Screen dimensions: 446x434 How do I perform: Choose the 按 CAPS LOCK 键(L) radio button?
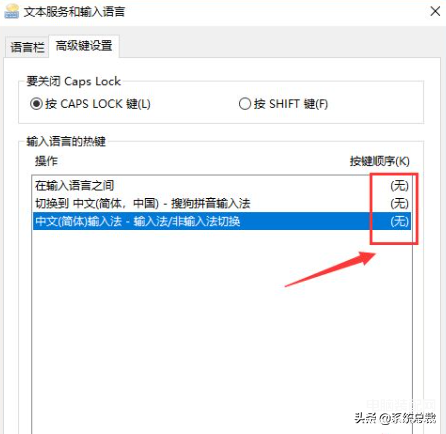coord(36,104)
